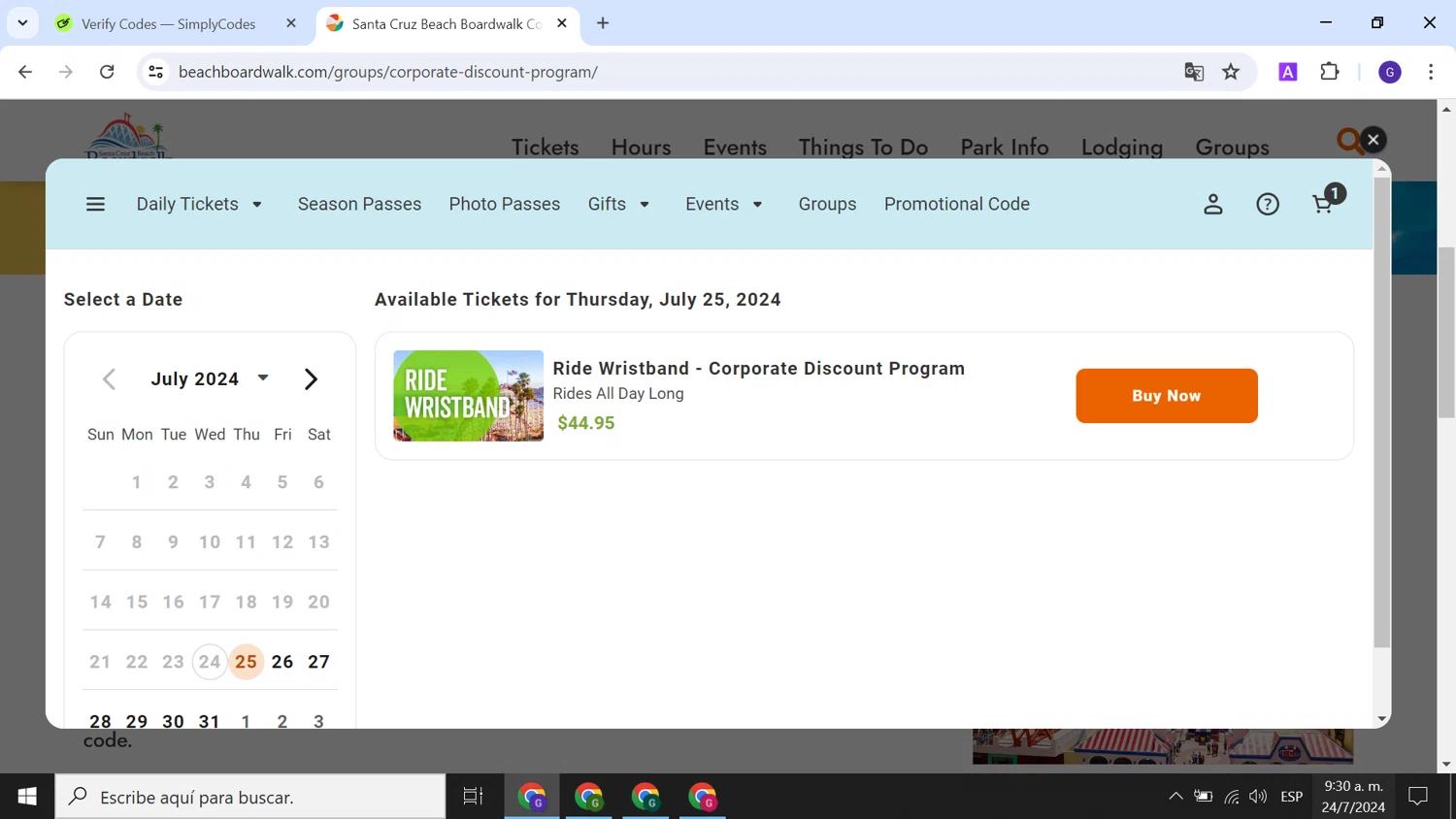Image resolution: width=1456 pixels, height=819 pixels.
Task: Click the browser back arrow
Action: pyautogui.click(x=25, y=72)
